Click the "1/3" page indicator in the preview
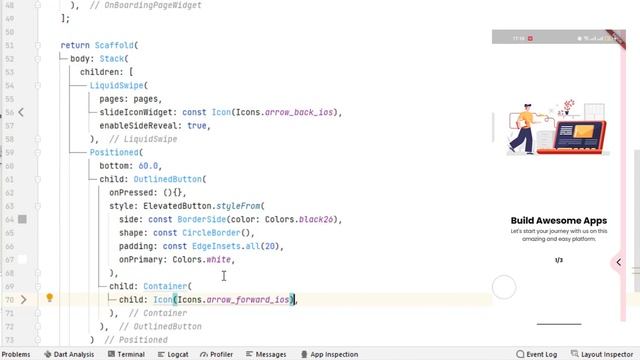This screenshot has width=640, height=360. coord(559,260)
